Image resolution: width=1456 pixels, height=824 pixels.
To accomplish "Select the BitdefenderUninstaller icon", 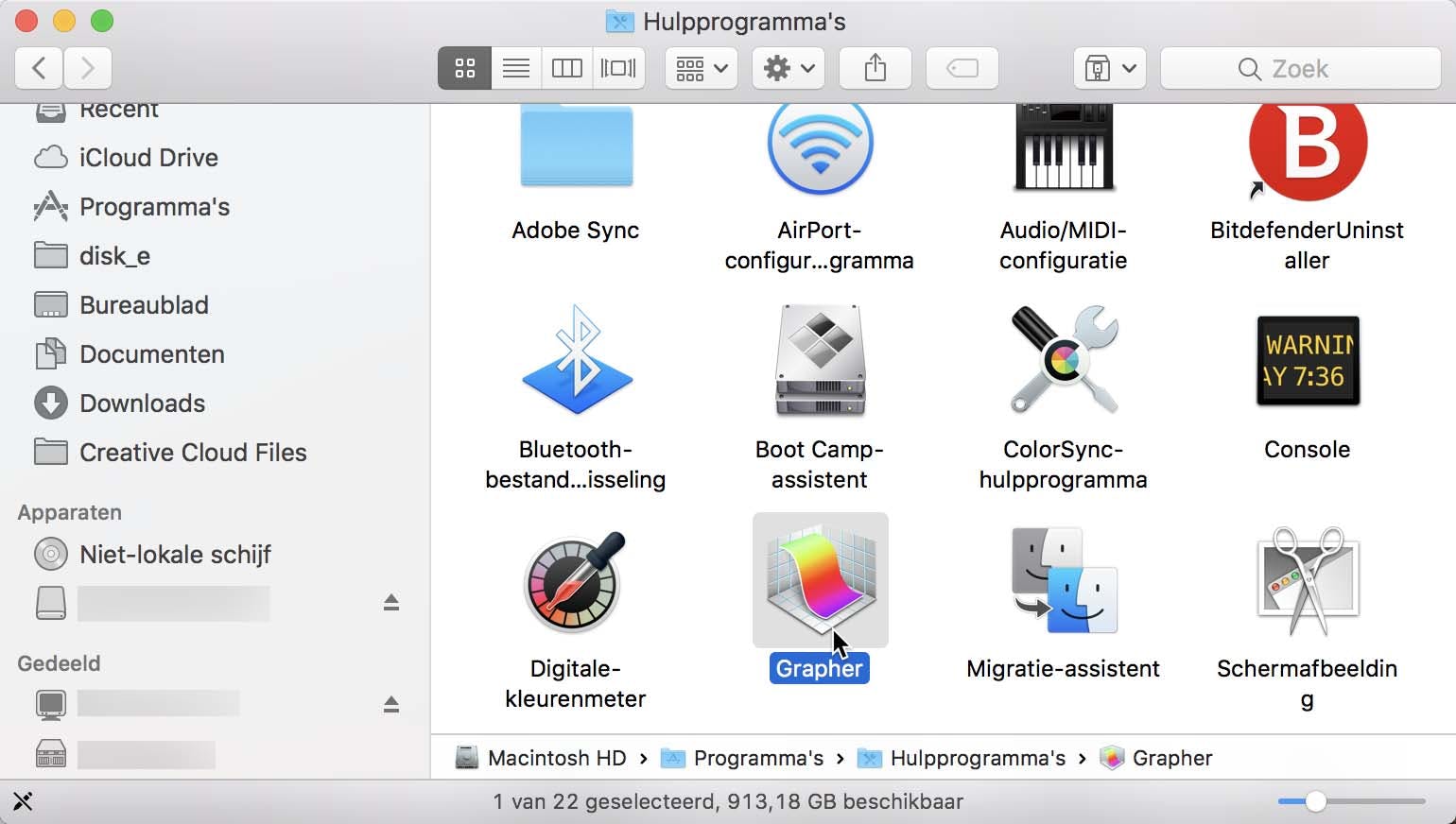I will pos(1308,151).
